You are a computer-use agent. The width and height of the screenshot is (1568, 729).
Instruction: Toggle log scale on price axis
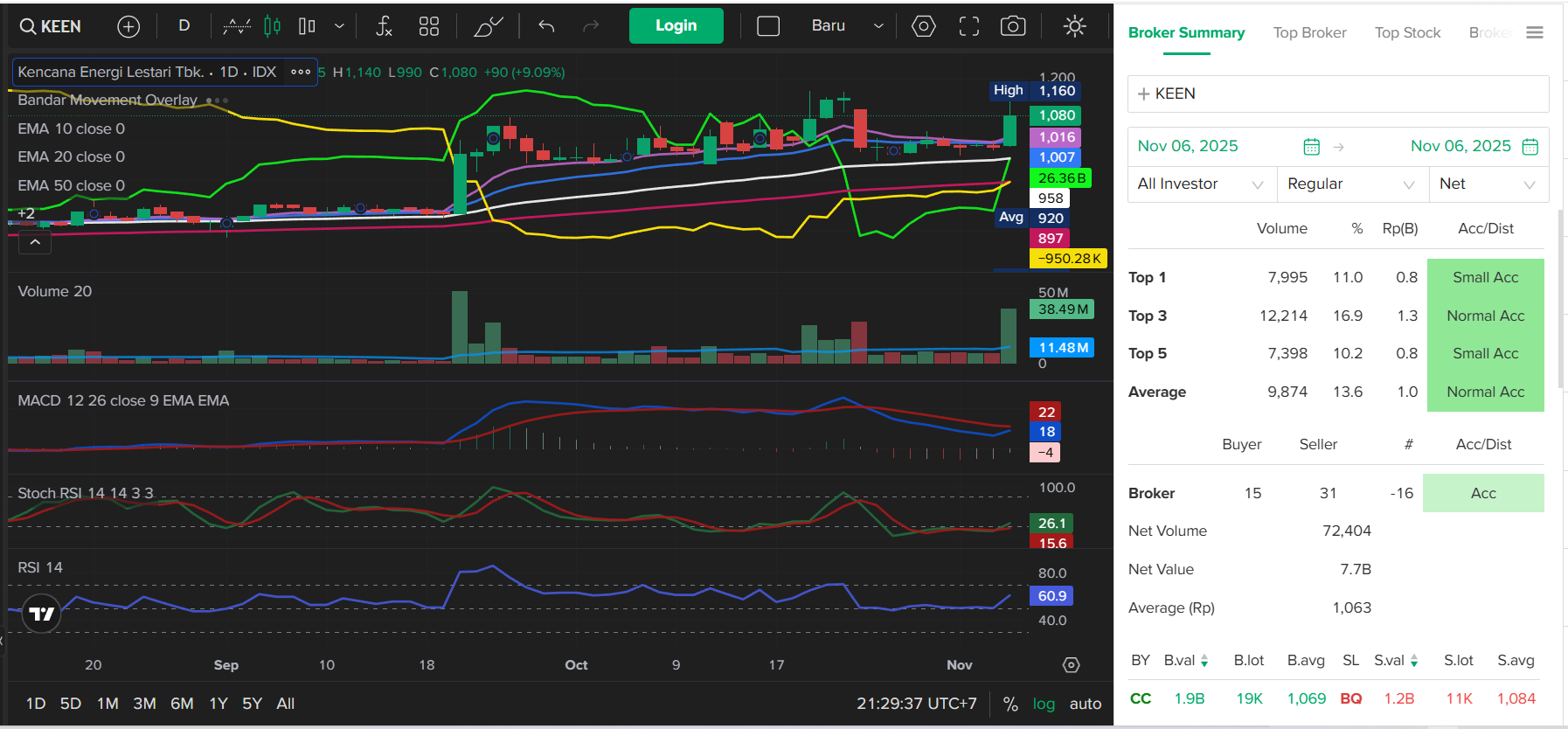[x=1044, y=704]
